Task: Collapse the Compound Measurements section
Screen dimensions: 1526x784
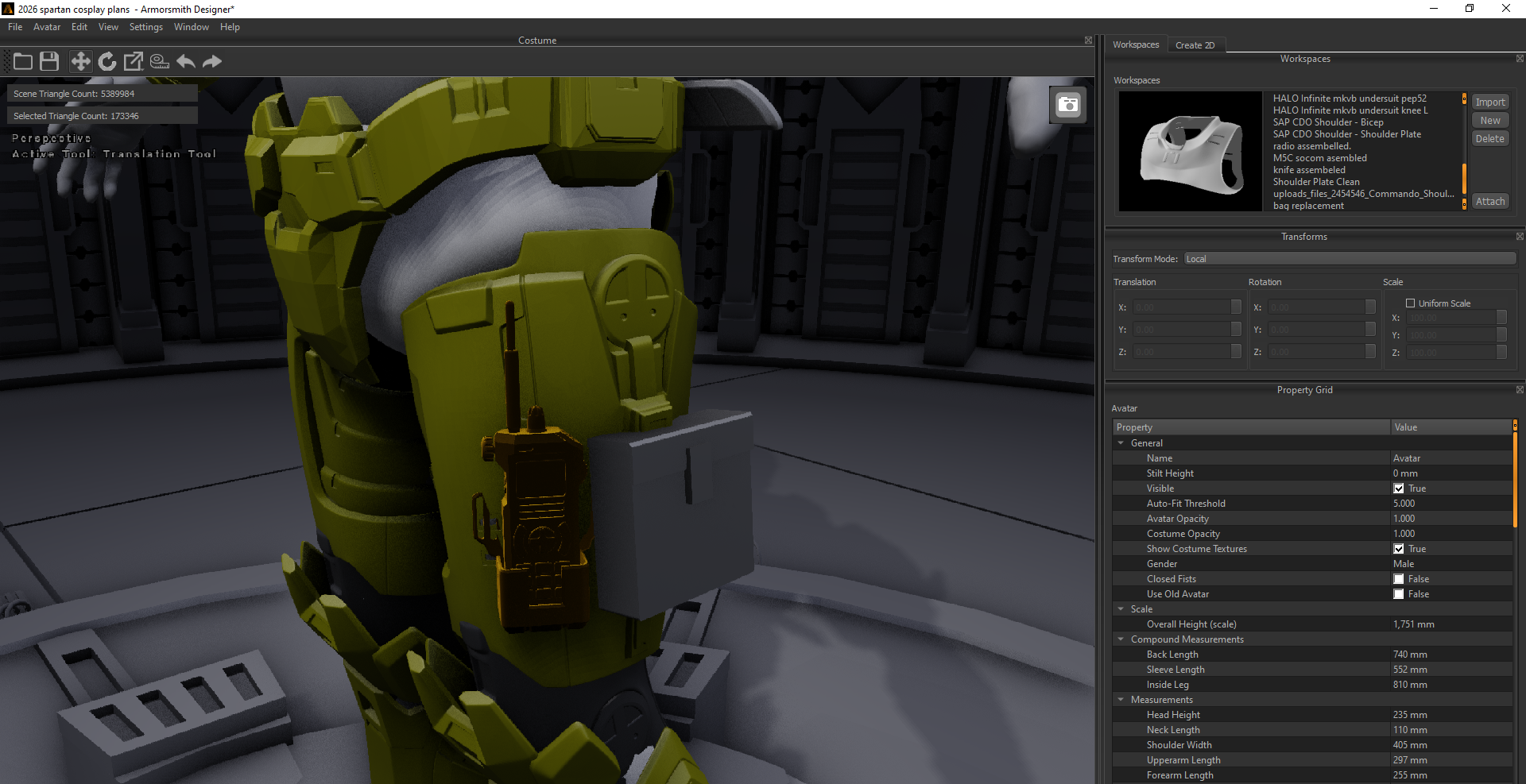Action: point(1120,639)
